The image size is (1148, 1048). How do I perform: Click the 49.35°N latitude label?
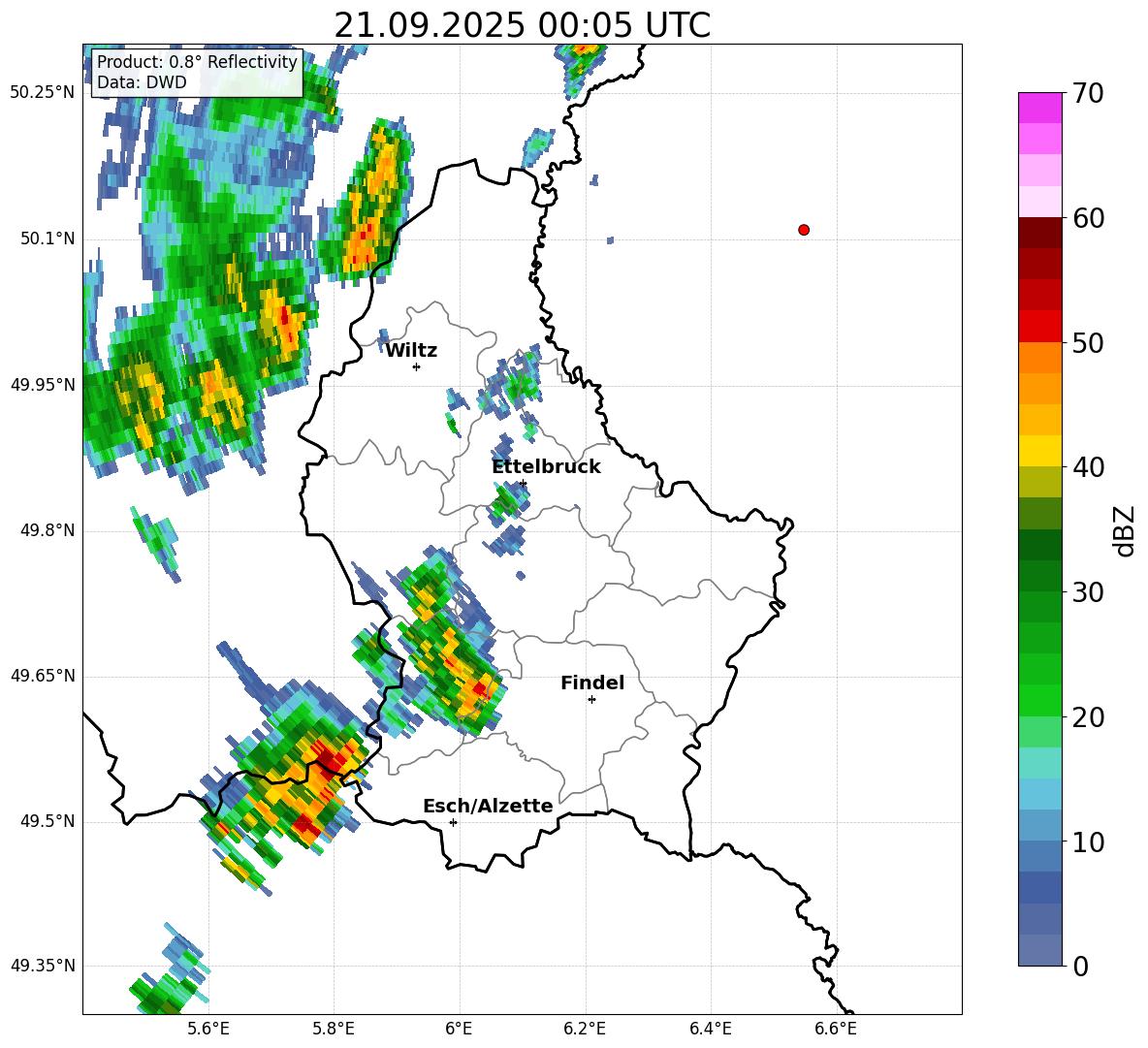(43, 966)
